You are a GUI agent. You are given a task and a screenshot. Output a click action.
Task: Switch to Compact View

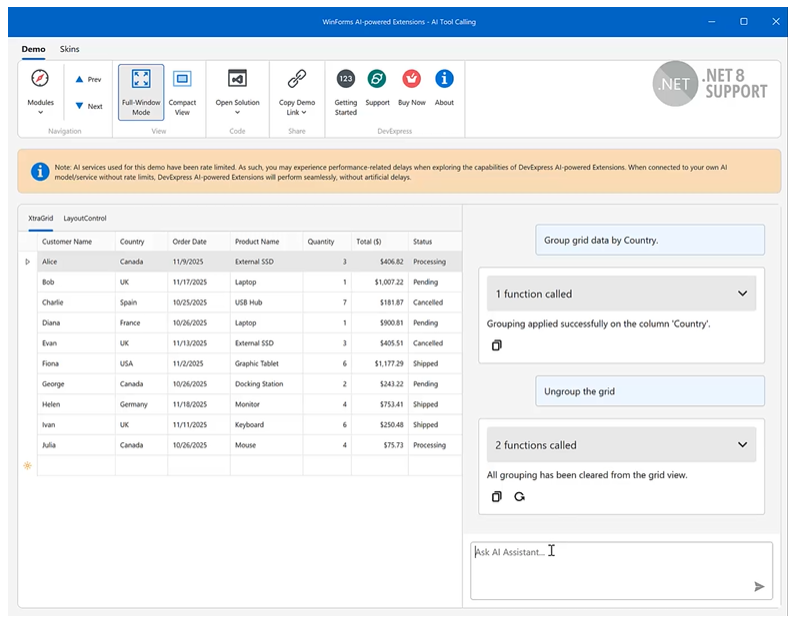point(182,92)
